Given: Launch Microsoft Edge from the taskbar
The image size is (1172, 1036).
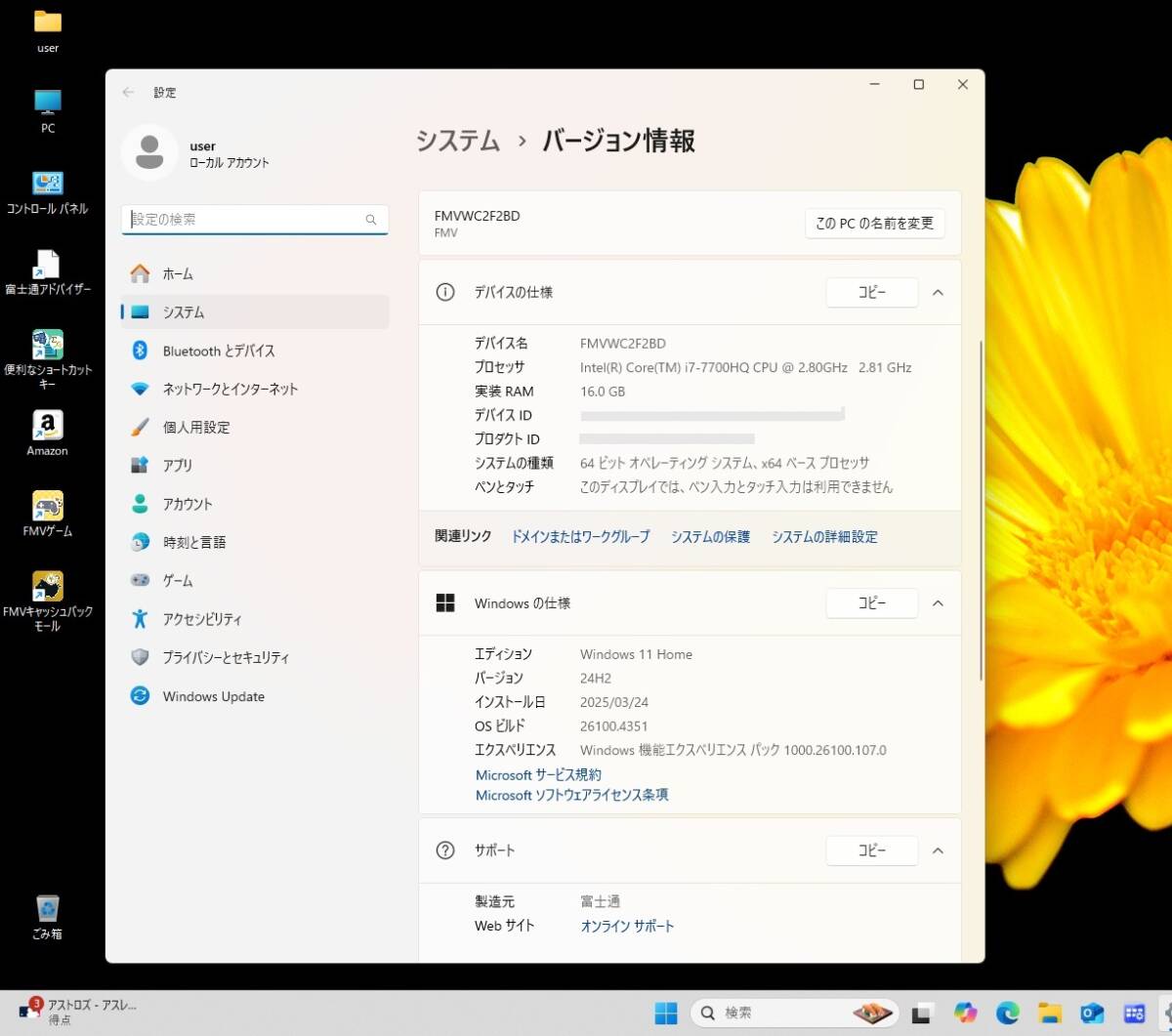Looking at the screenshot, I should [1007, 1013].
